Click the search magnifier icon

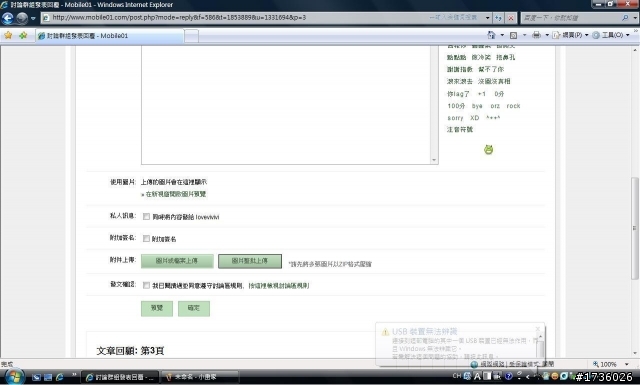(625, 18)
